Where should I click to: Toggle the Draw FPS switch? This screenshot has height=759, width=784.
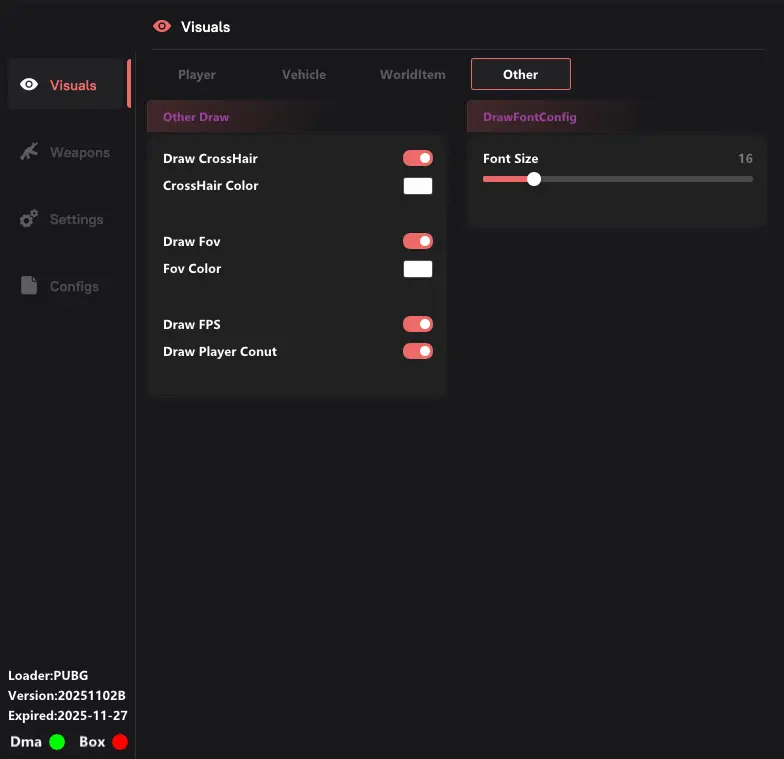coord(418,324)
